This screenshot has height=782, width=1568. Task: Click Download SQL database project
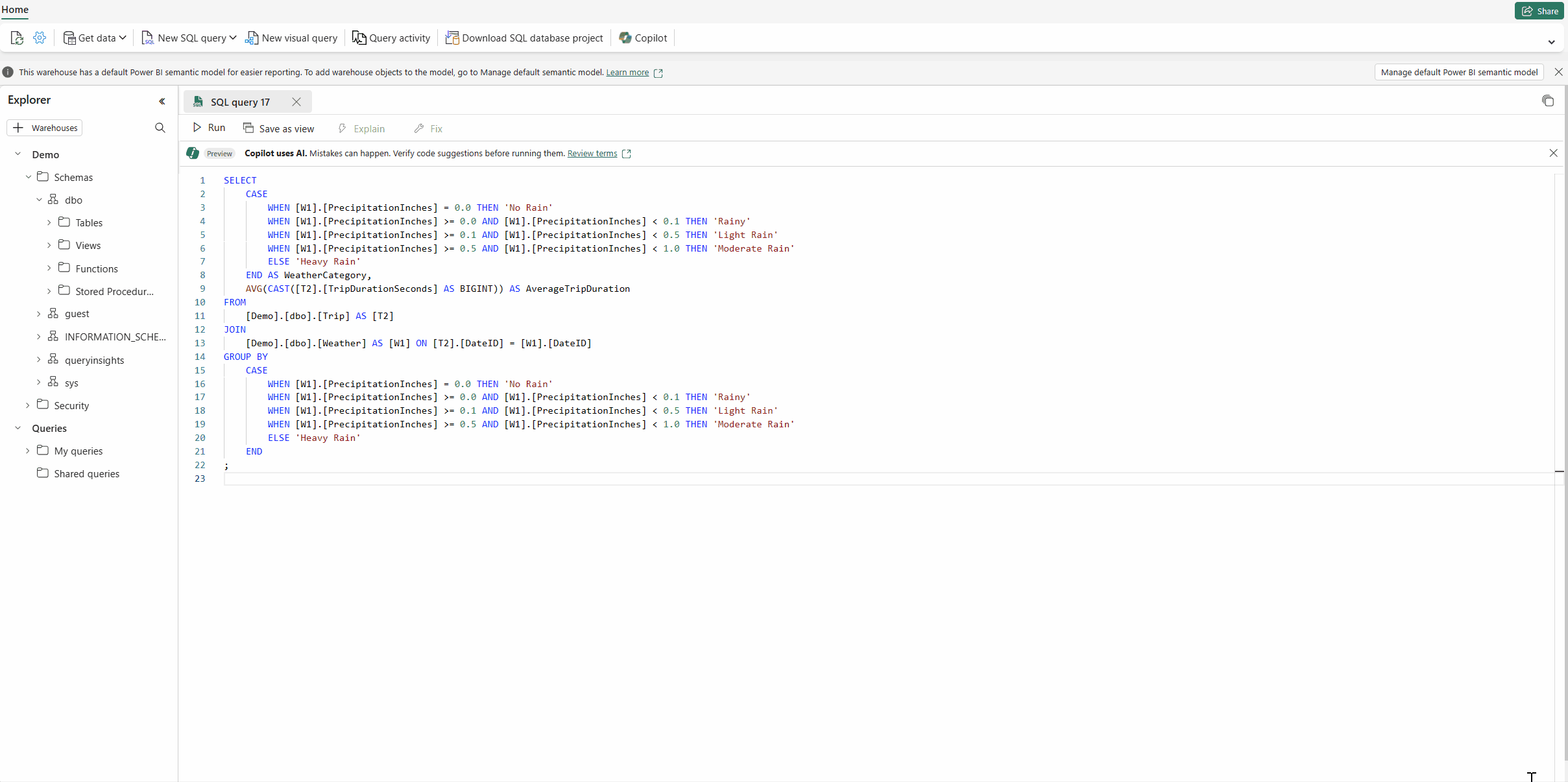(x=524, y=38)
